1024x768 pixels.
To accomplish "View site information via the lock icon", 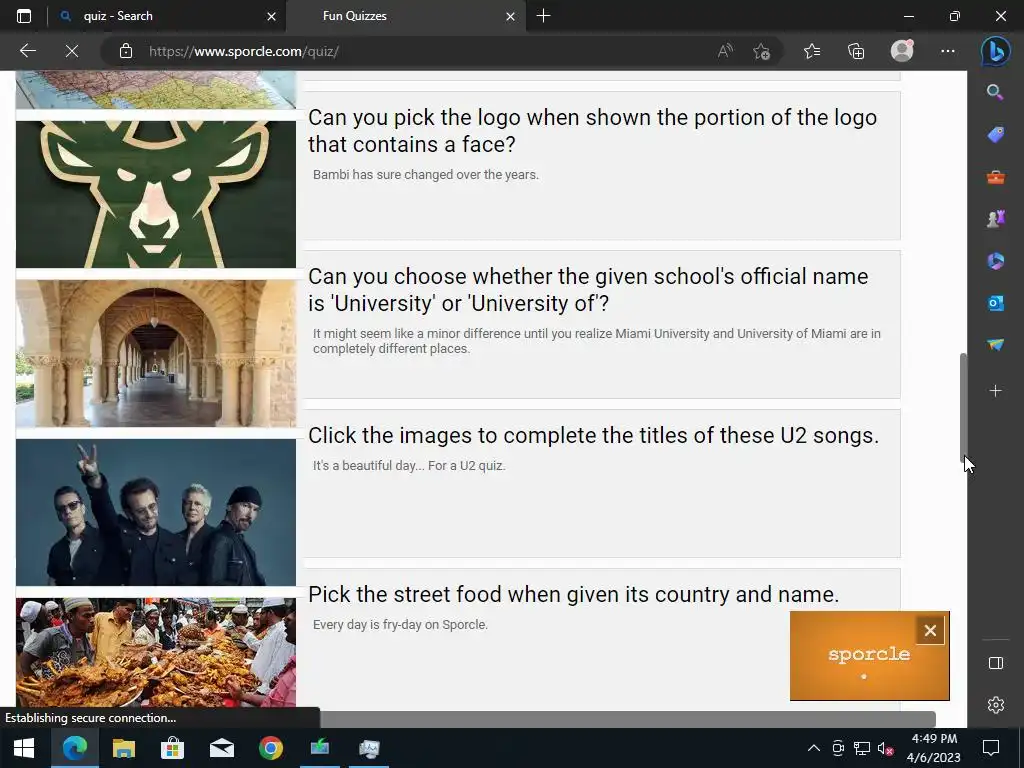I will (126, 51).
